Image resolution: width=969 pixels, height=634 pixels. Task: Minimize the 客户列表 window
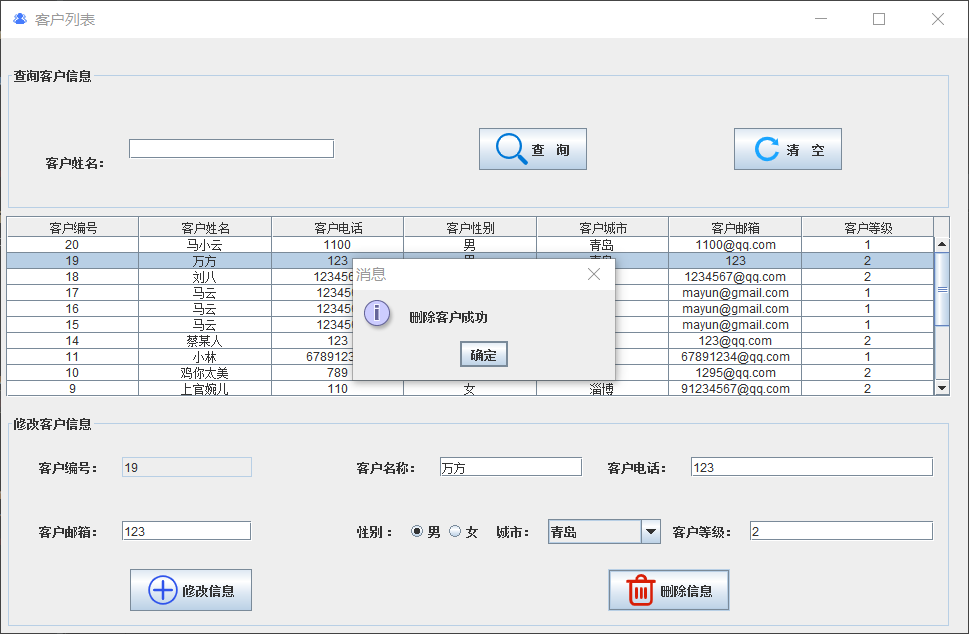[x=821, y=19]
